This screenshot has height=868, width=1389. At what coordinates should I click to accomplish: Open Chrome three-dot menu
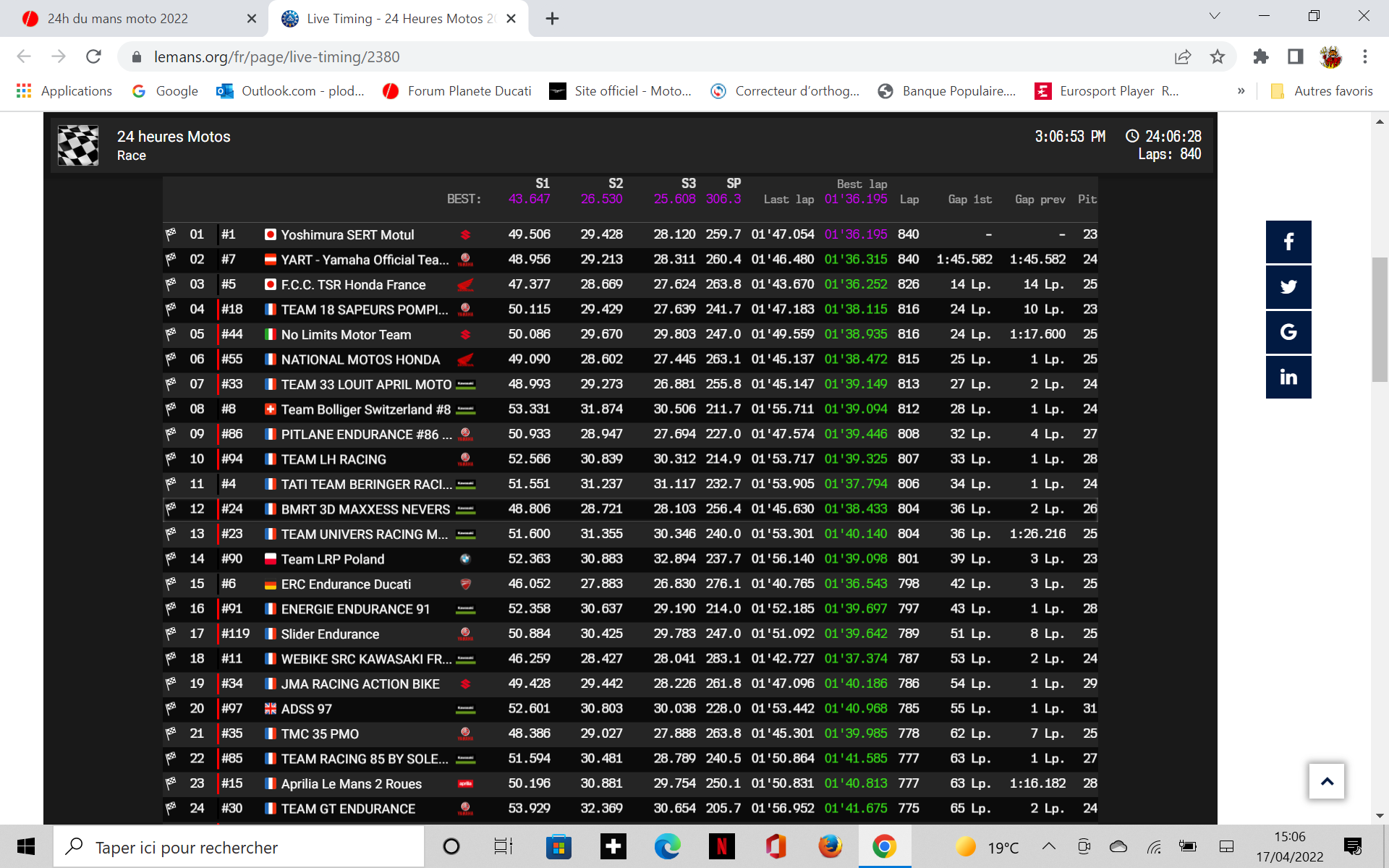click(1365, 56)
